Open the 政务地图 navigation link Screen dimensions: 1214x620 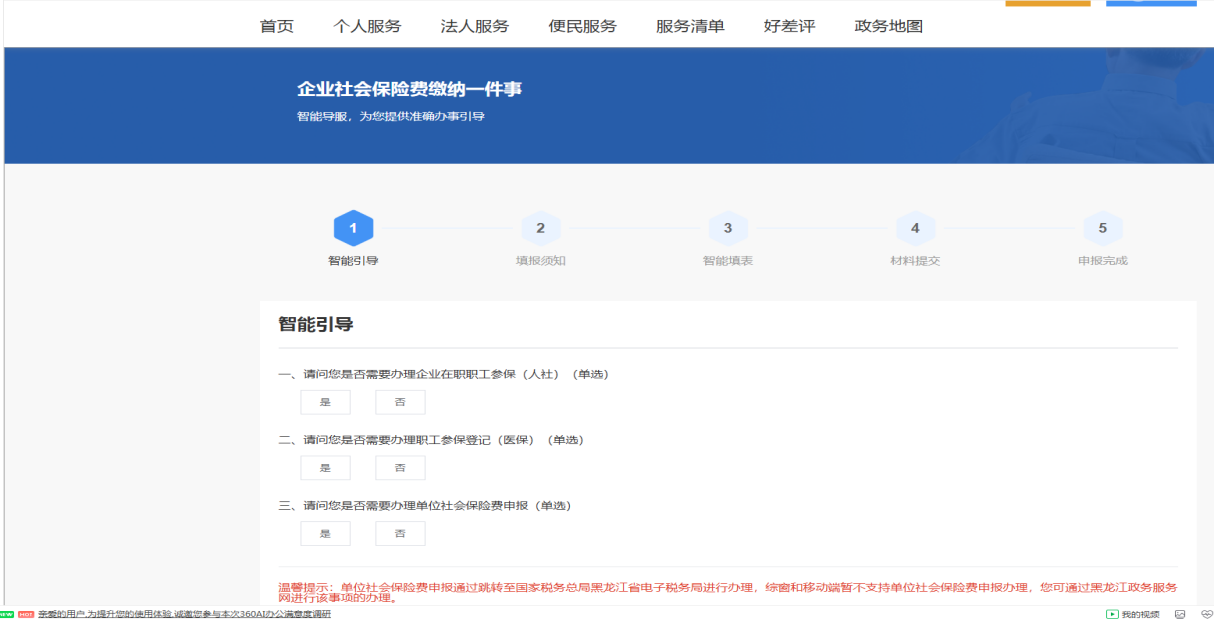888,26
